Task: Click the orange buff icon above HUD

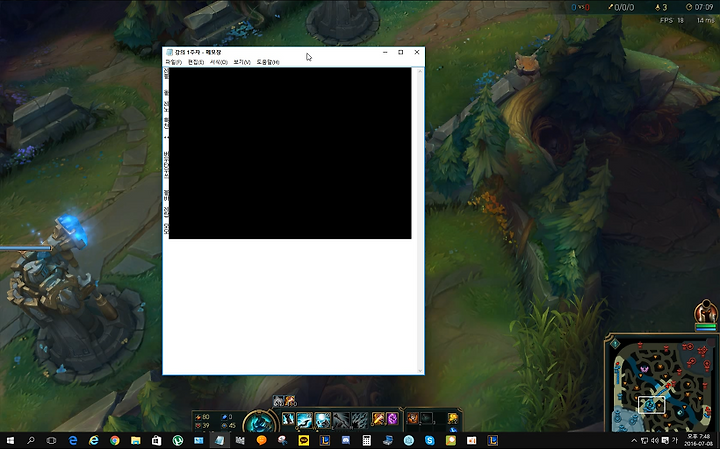Action: click(x=290, y=401)
